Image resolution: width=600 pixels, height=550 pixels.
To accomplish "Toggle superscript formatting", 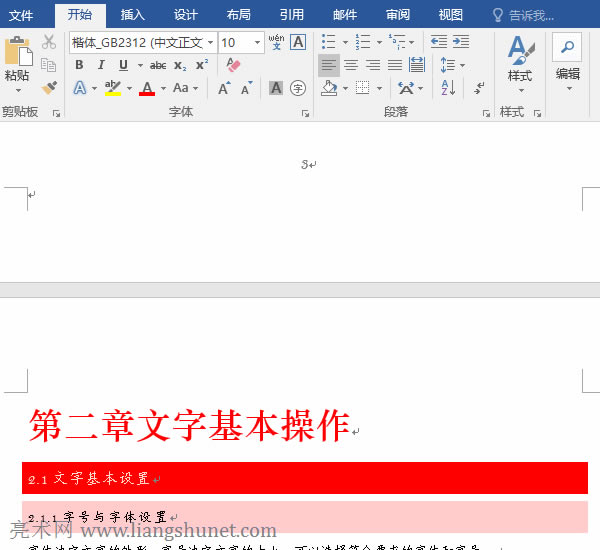I will (202, 65).
